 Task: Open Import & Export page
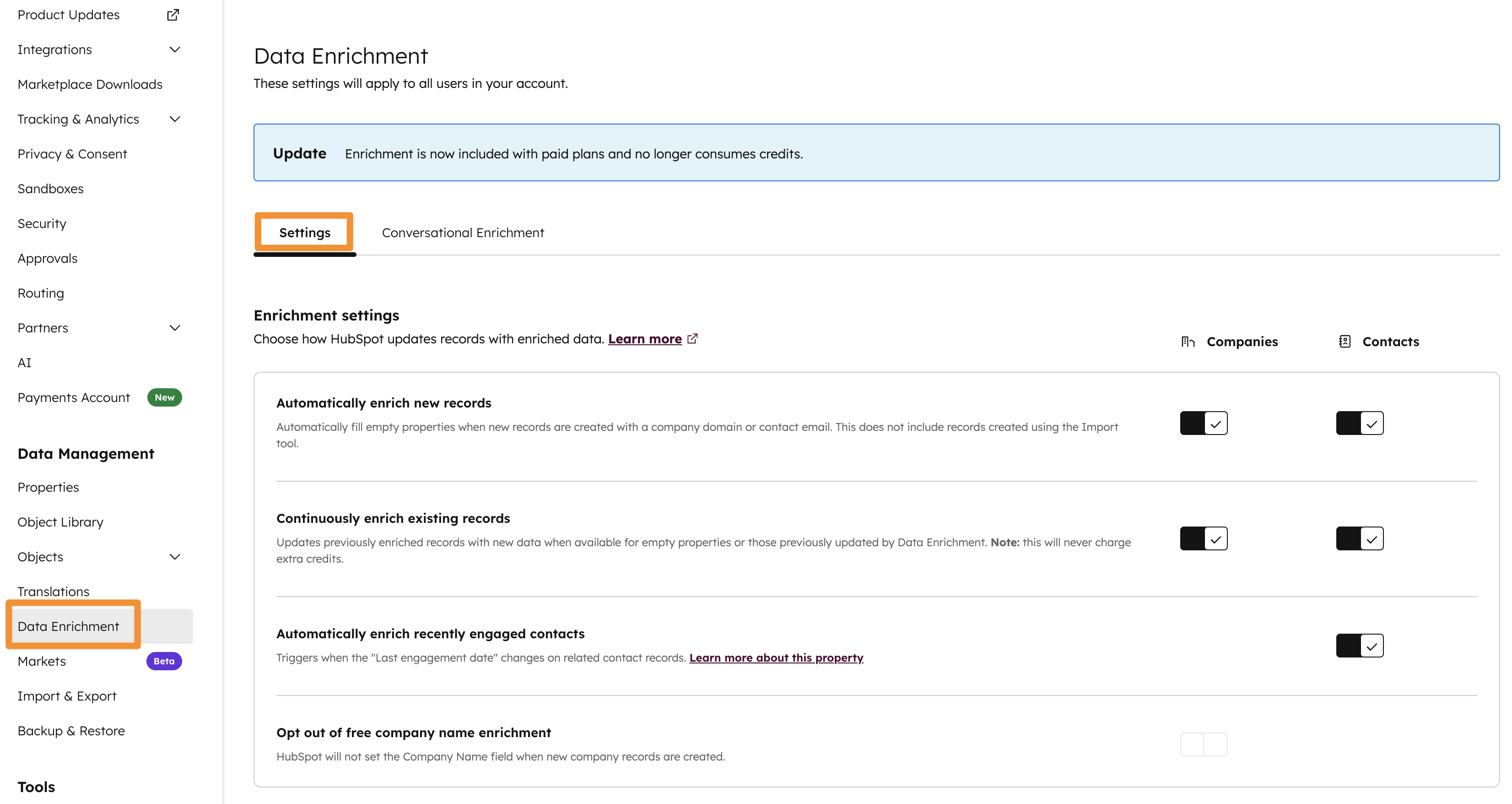[x=67, y=696]
